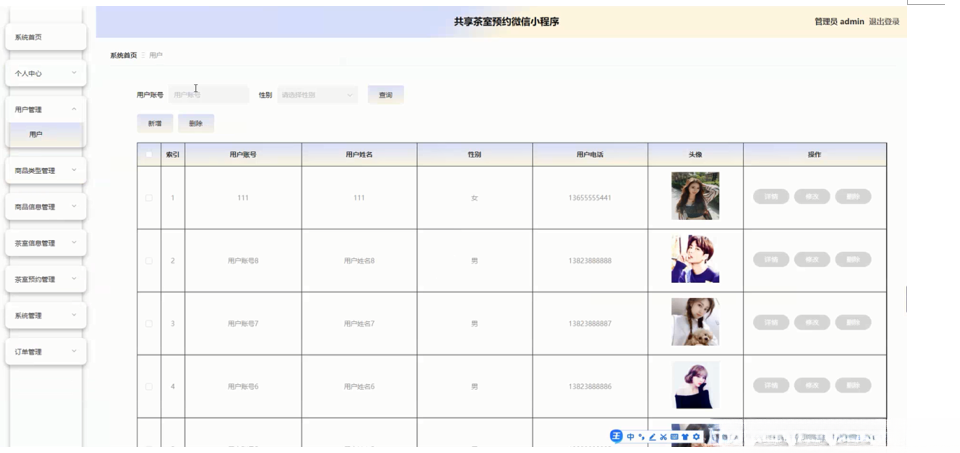Click phone number 13823888887
This screenshot has width=960, height=453.
[x=590, y=323]
